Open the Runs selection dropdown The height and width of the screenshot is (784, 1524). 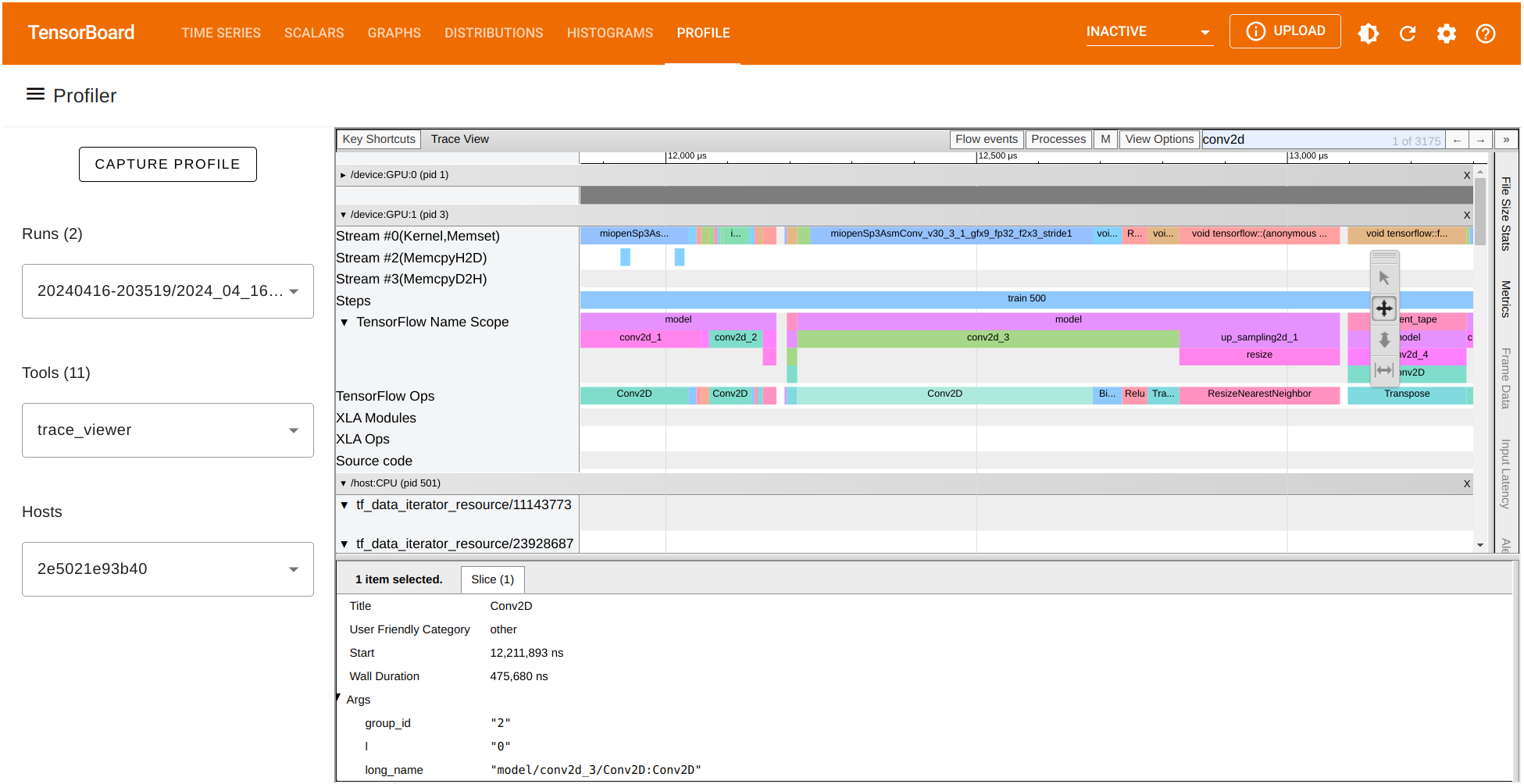[168, 291]
